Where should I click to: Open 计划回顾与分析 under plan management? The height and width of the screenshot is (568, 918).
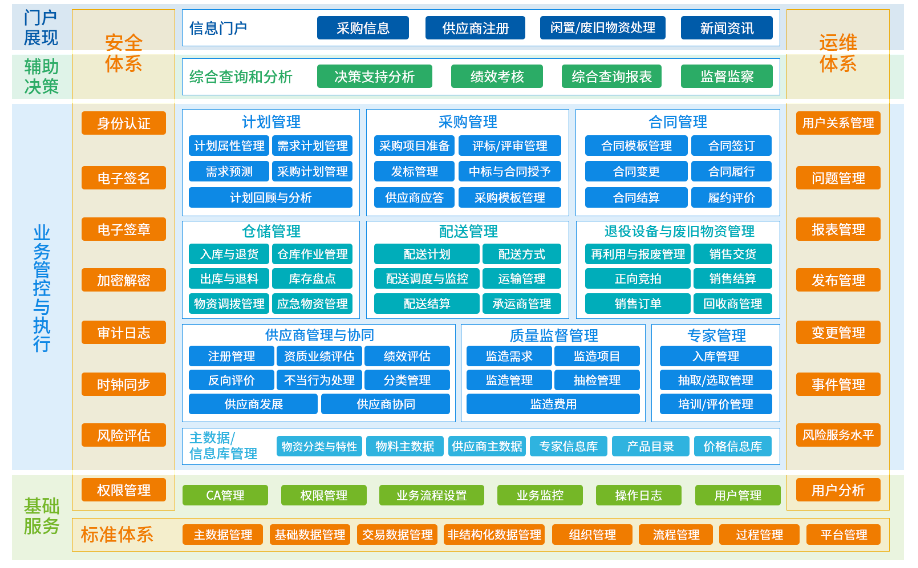click(x=270, y=198)
